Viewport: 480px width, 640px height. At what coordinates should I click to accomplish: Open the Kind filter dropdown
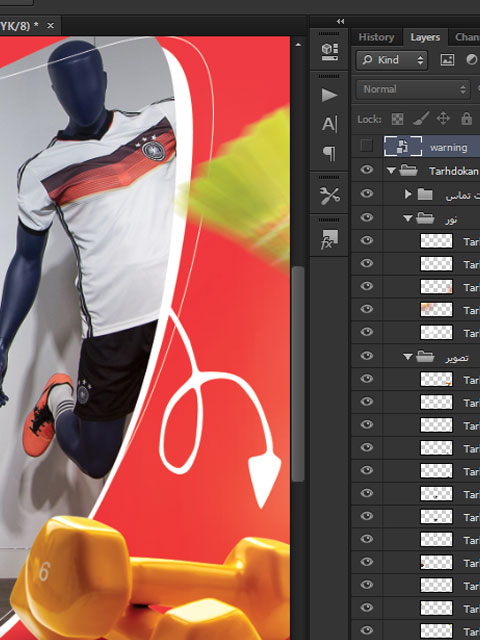392,60
